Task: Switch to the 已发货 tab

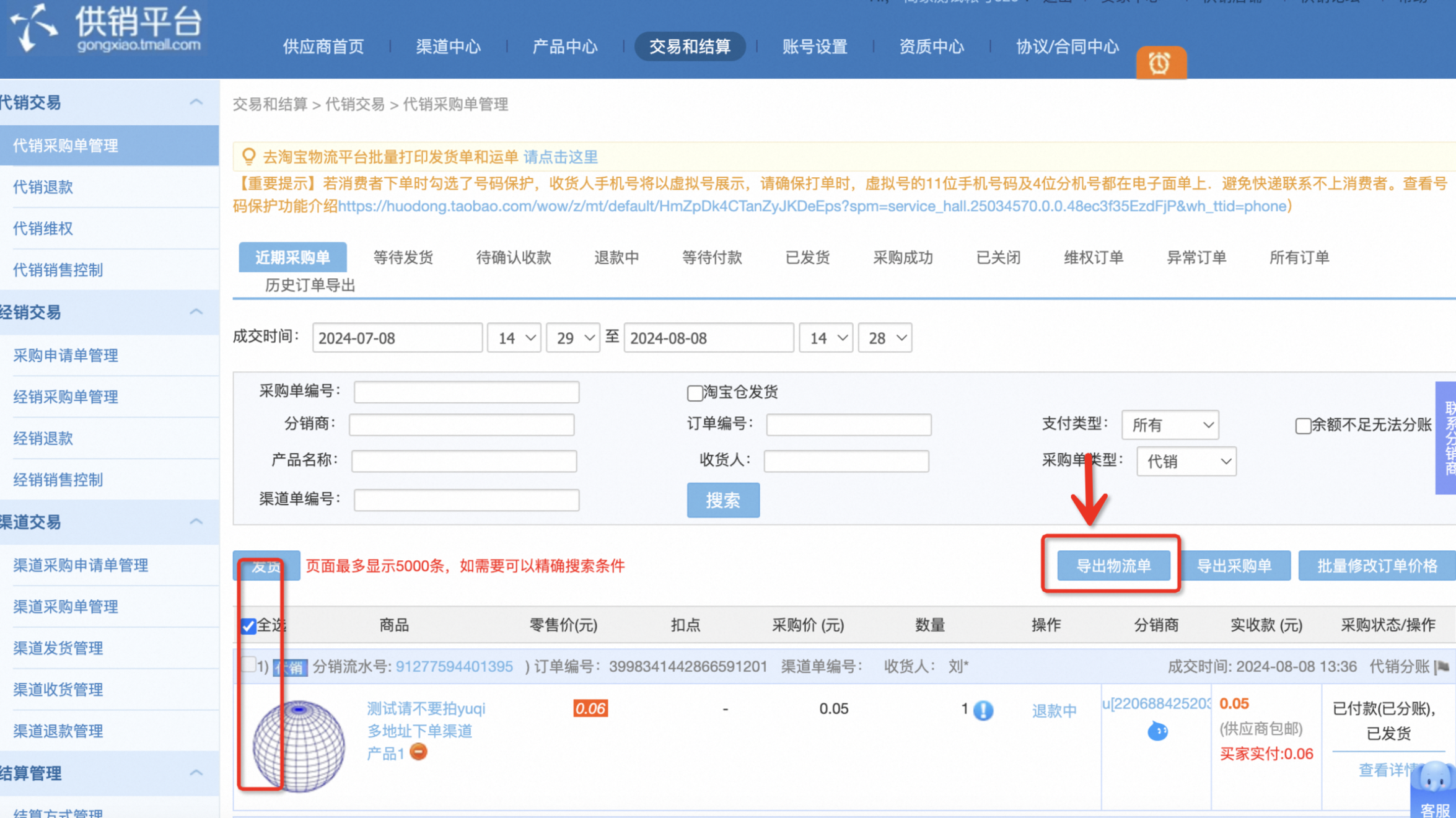Action: [x=807, y=257]
